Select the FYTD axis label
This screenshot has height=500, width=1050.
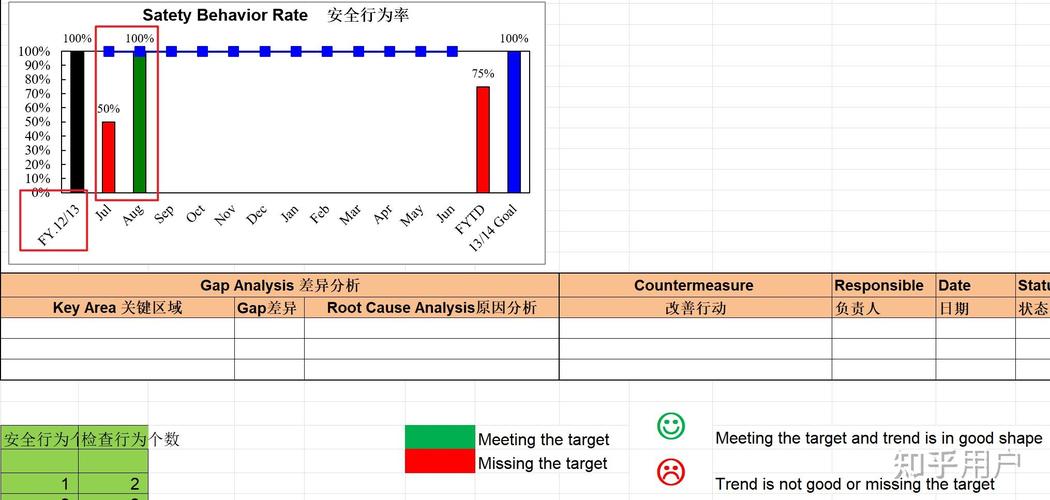click(x=469, y=220)
